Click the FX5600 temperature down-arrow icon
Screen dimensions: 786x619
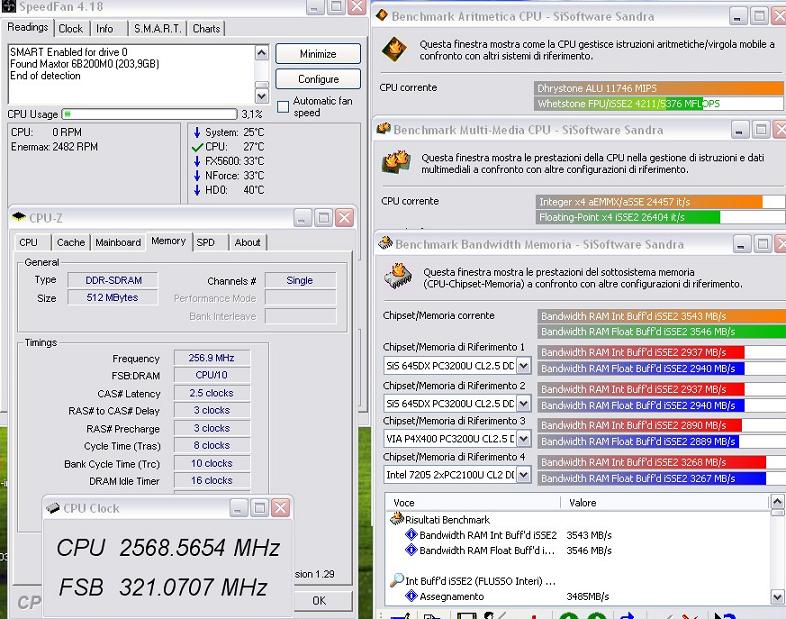(197, 161)
